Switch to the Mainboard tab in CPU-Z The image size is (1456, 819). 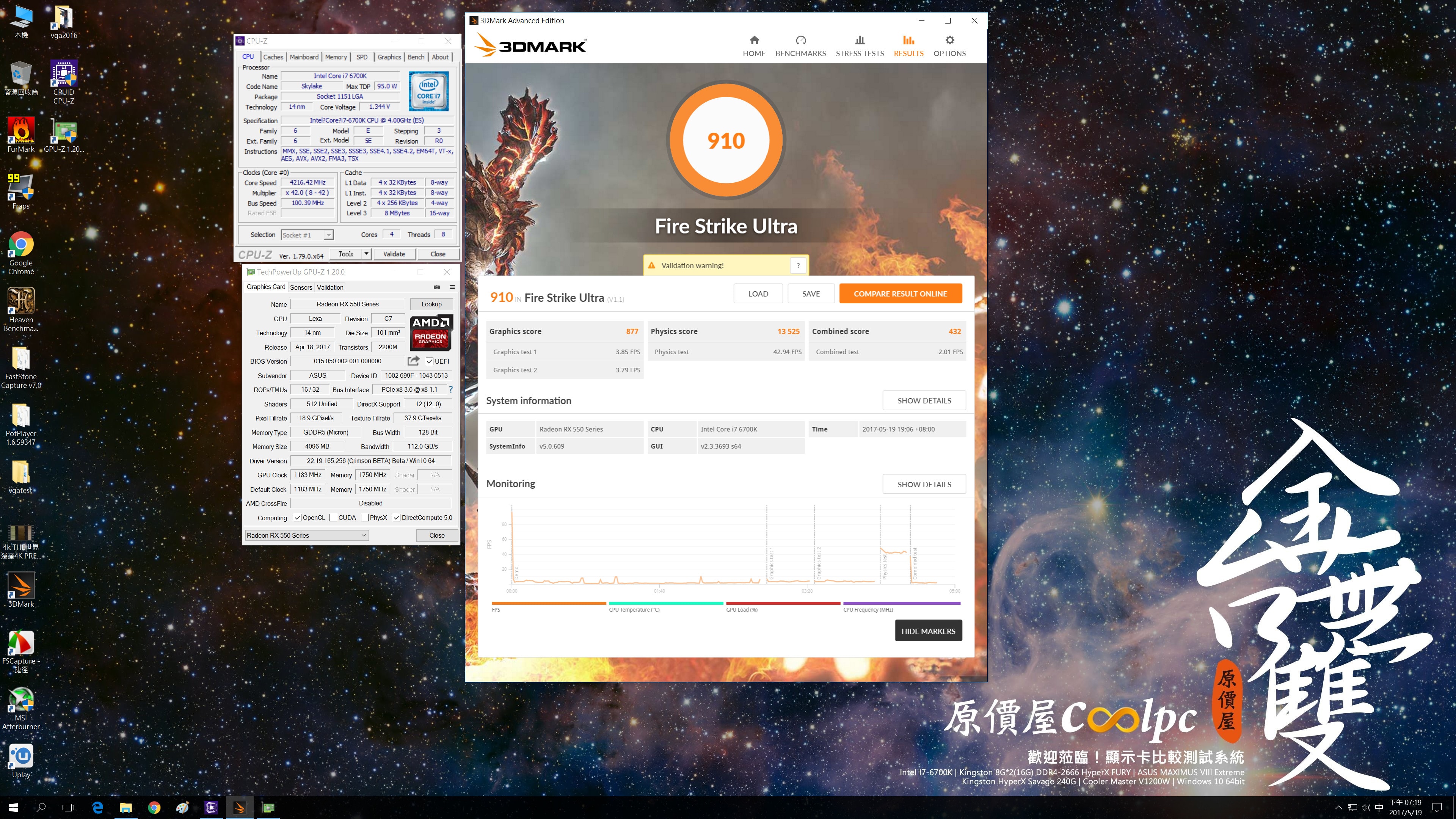click(x=304, y=57)
